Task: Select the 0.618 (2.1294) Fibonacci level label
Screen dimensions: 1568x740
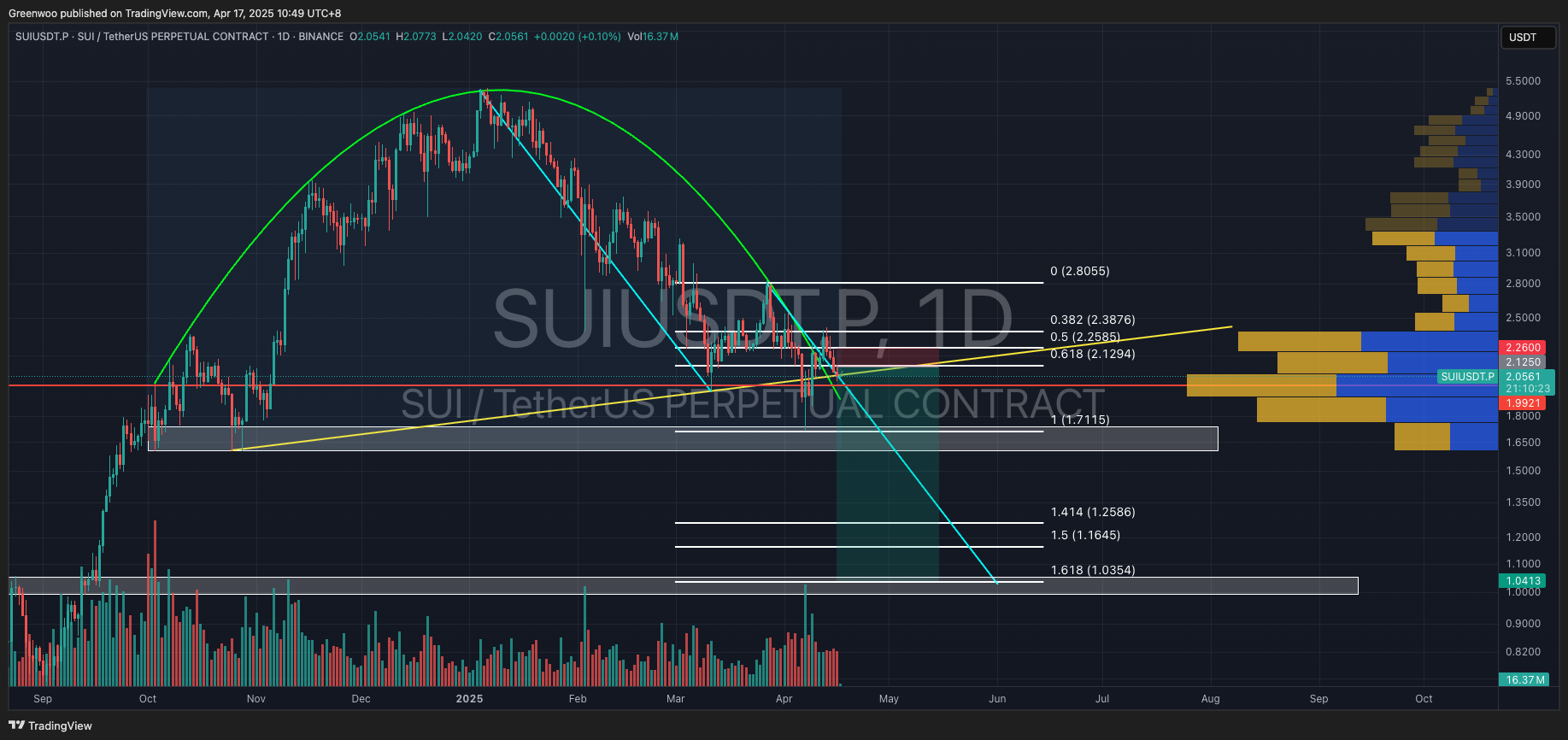Action: 1092,354
